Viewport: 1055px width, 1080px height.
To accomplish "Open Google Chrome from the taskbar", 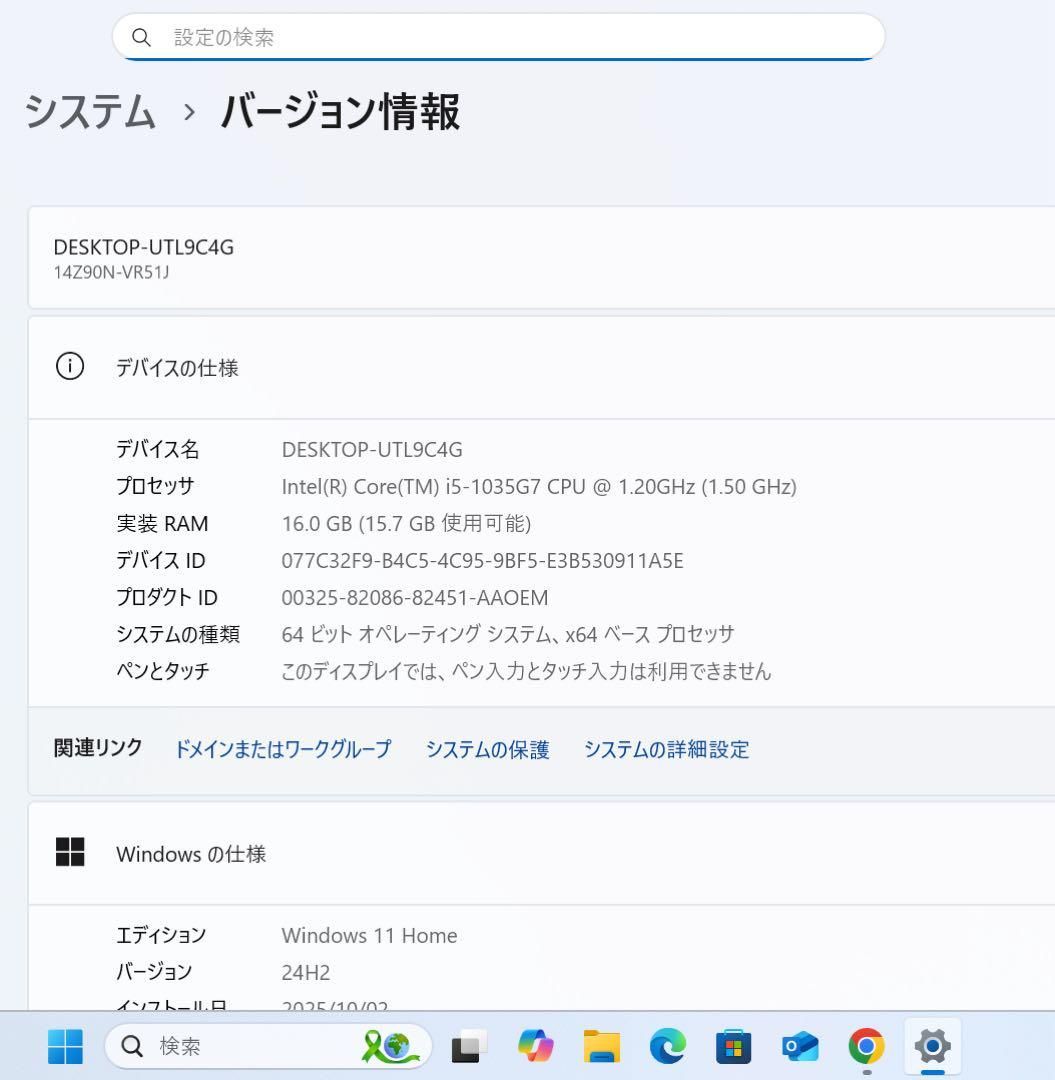I will coord(864,1047).
